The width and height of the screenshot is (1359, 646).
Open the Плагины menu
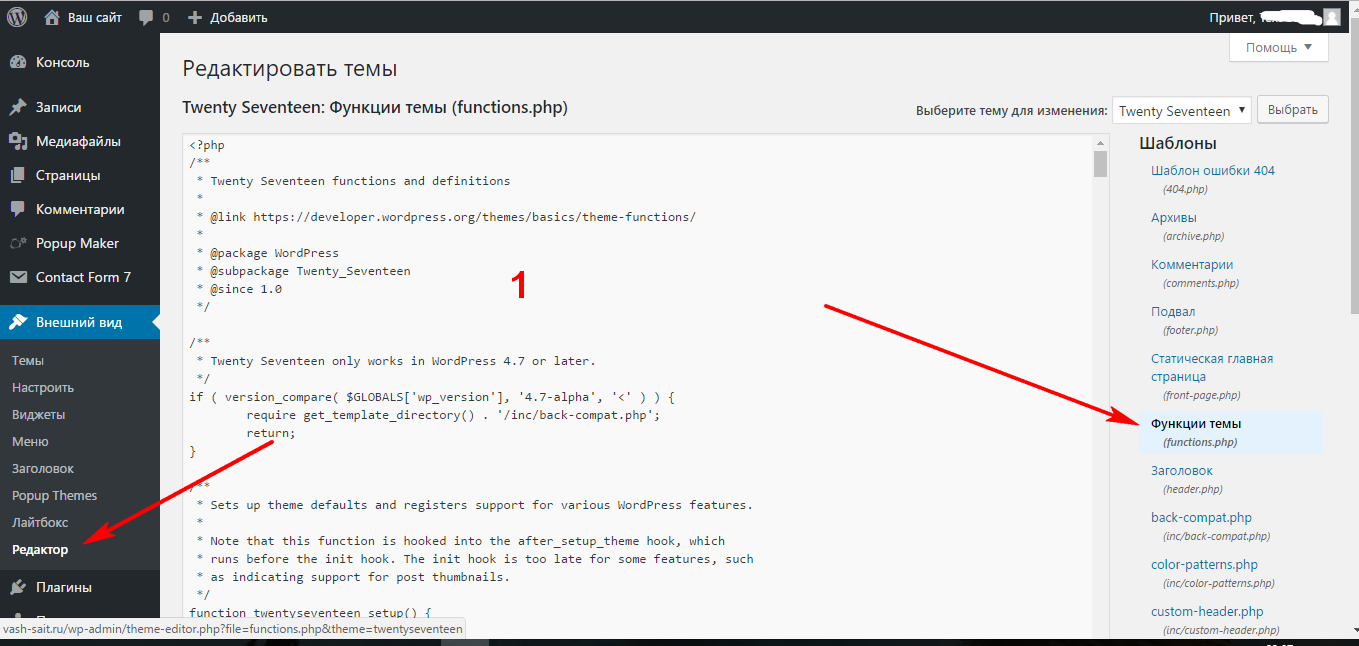pos(80,587)
